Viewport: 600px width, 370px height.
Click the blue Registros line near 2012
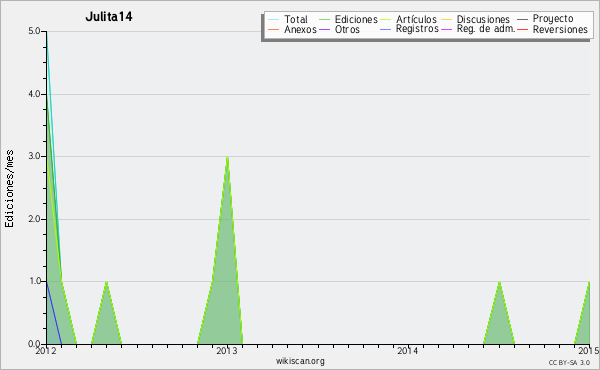(x=54, y=312)
